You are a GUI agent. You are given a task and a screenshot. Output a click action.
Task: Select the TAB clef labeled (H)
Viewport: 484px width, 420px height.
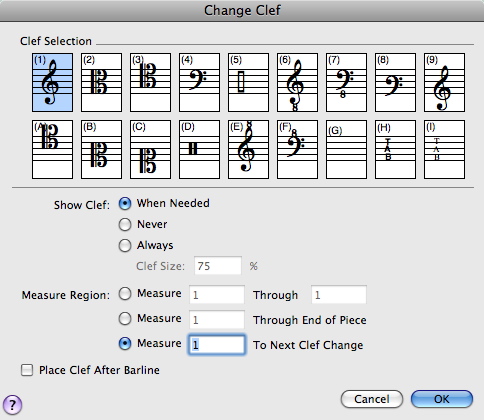[x=395, y=150]
